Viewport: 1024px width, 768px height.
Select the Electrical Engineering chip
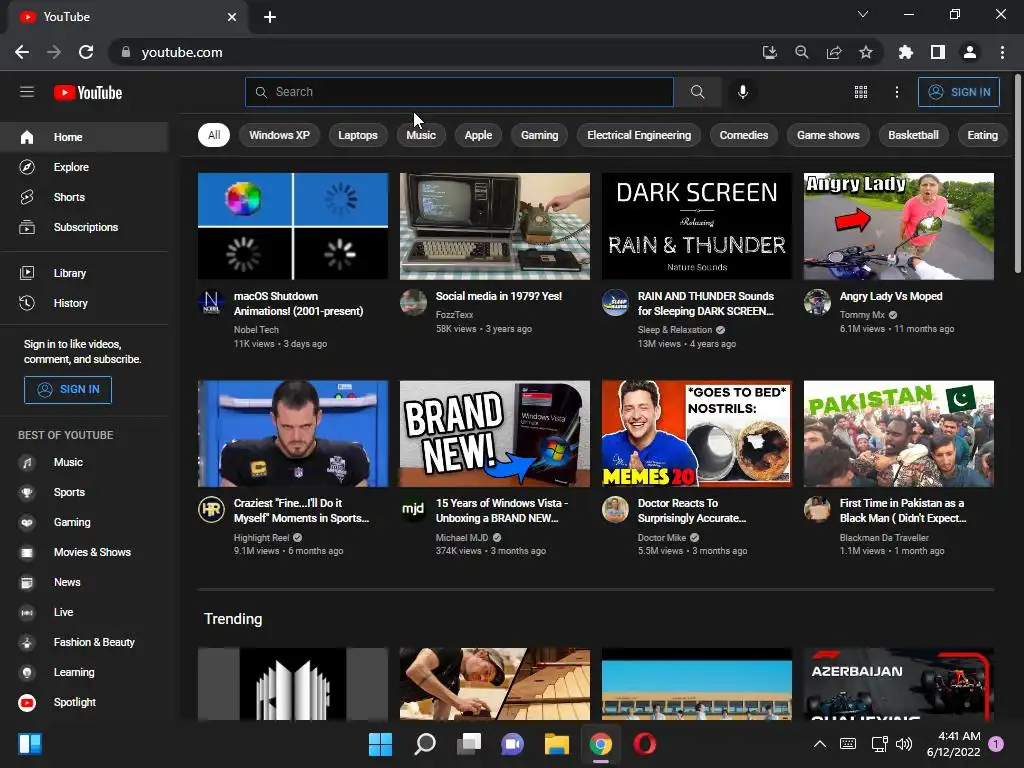639,135
